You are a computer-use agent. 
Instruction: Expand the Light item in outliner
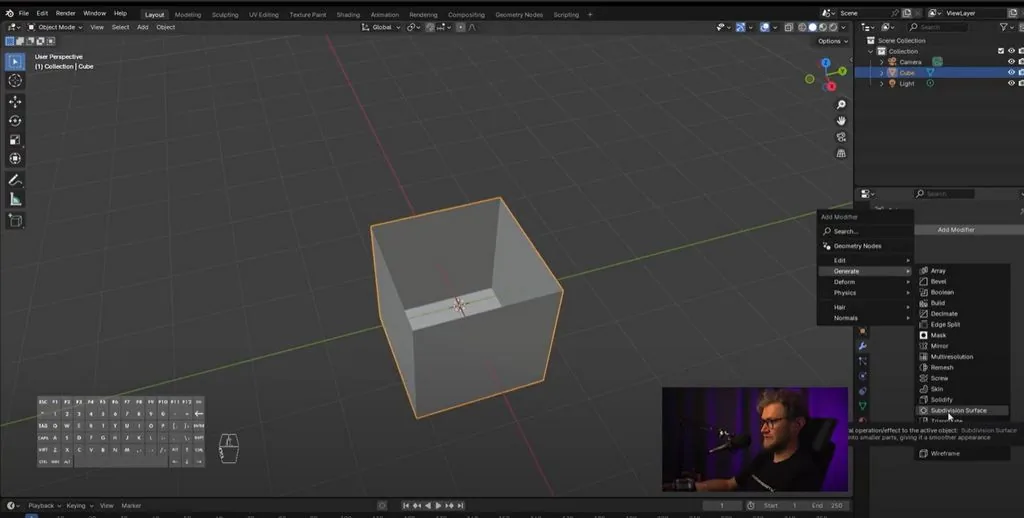(x=881, y=84)
